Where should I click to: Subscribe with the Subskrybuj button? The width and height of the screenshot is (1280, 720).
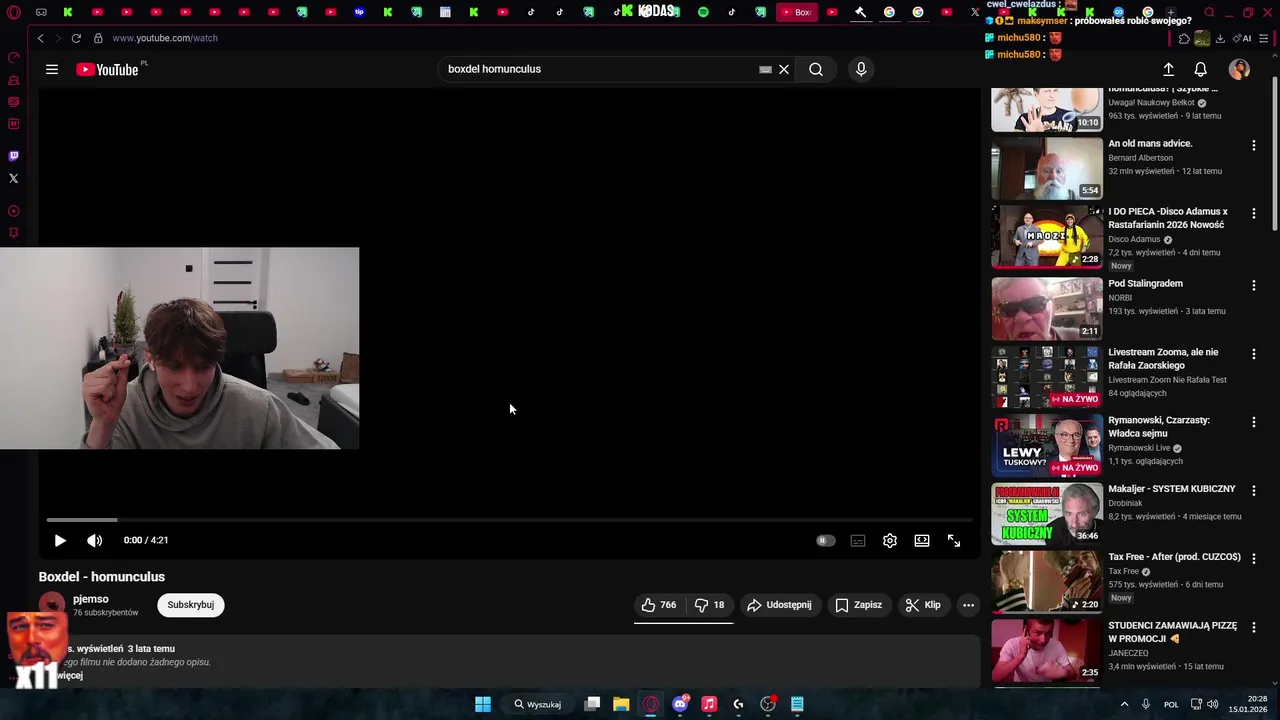(x=191, y=605)
